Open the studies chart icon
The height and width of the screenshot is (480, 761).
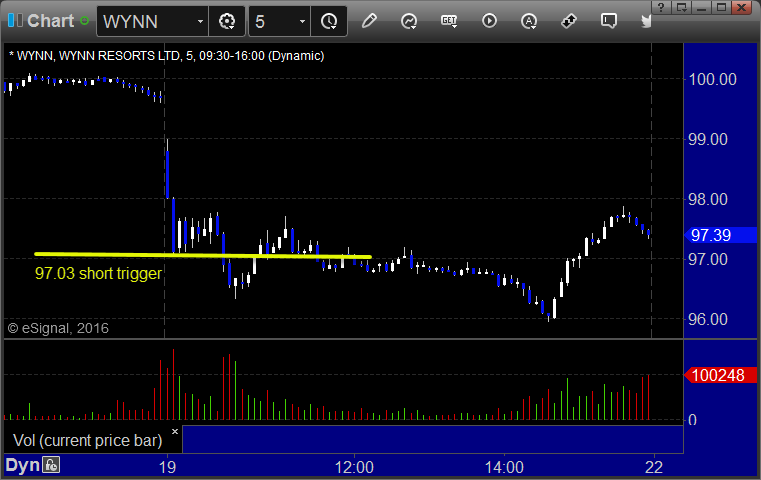[409, 21]
